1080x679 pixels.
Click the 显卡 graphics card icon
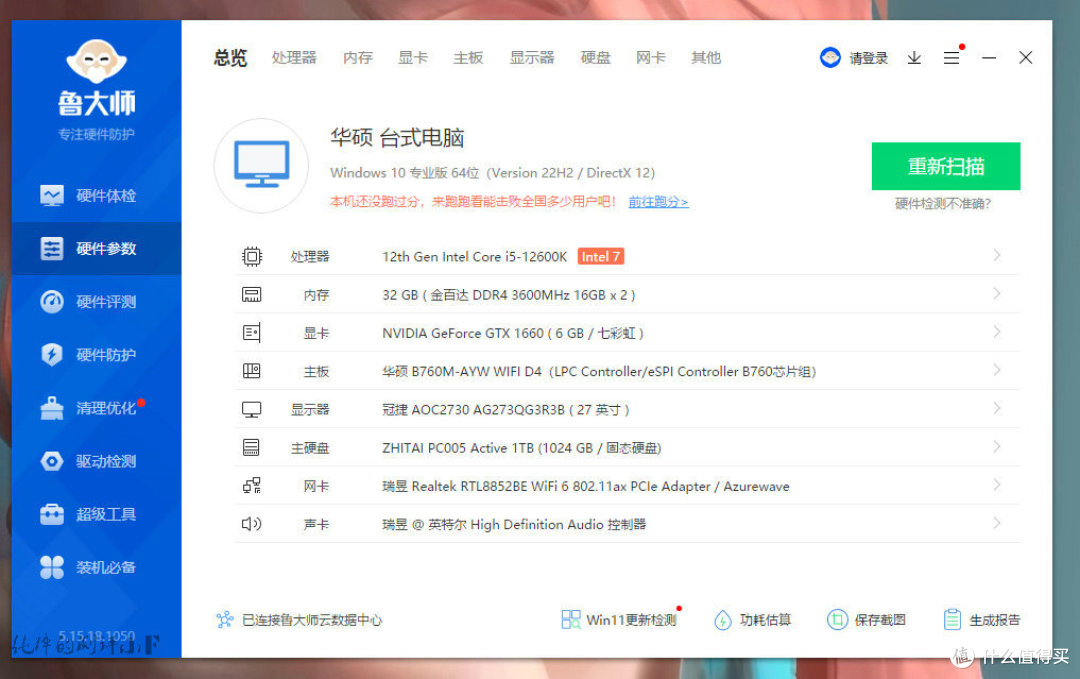pyautogui.click(x=251, y=333)
